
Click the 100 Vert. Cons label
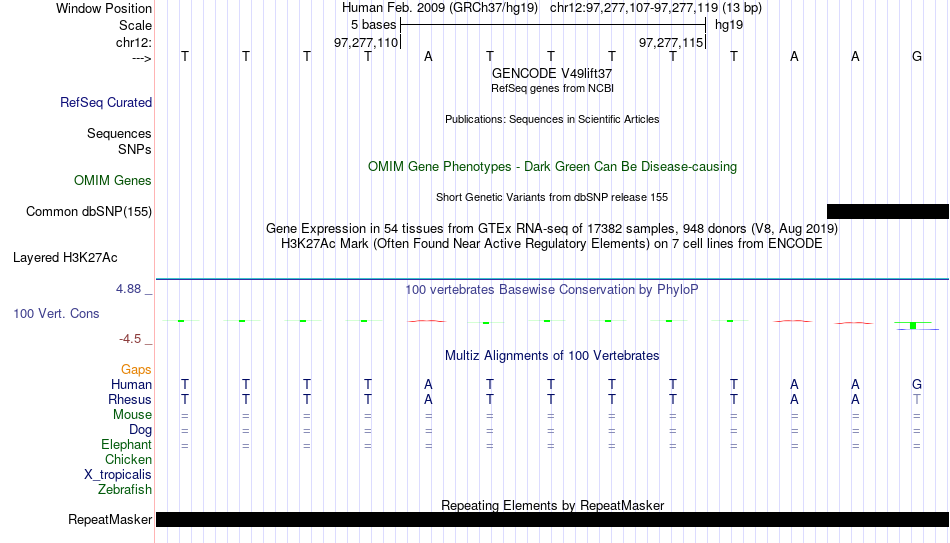click(x=56, y=313)
